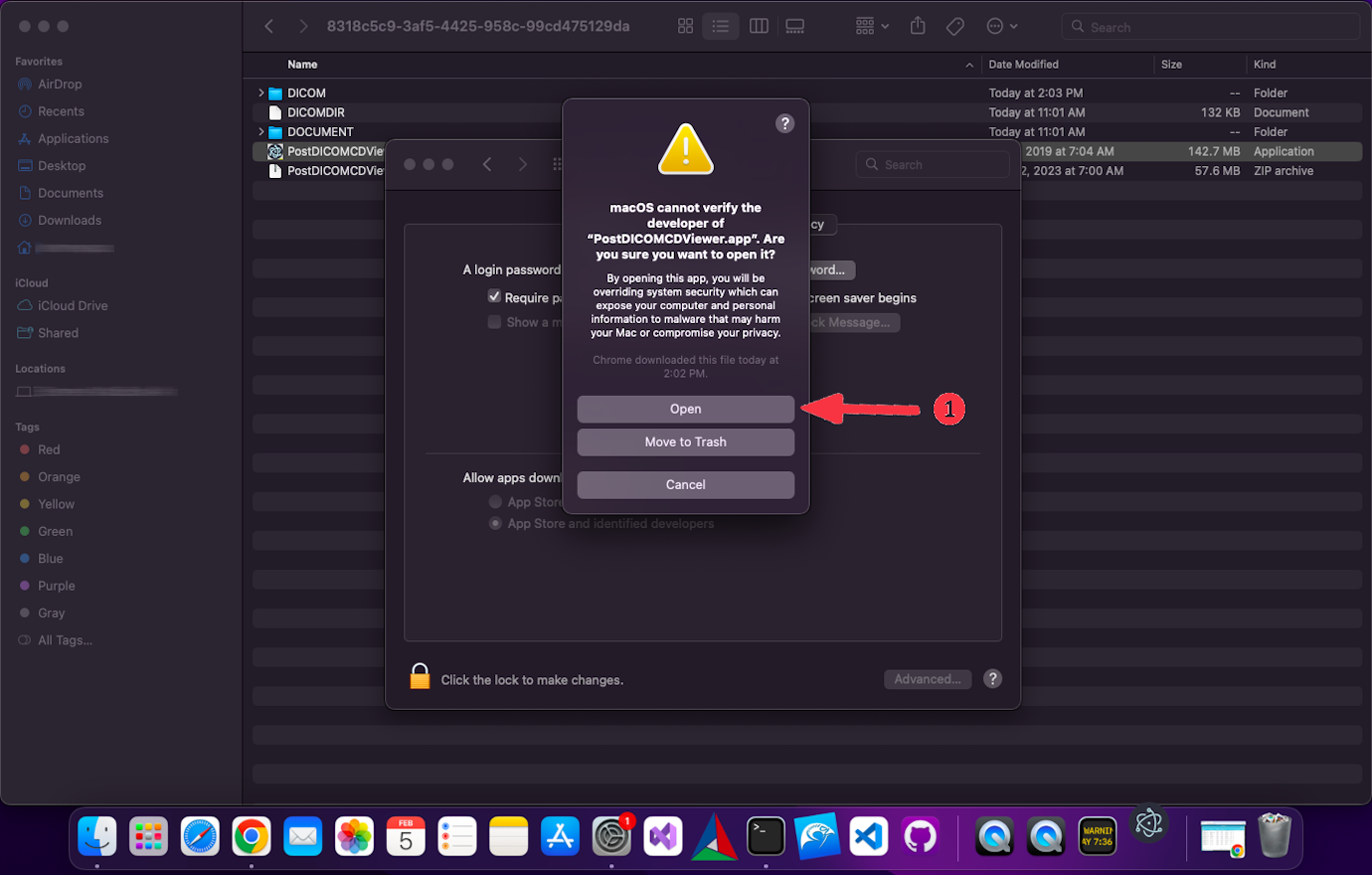The width and height of the screenshot is (1372, 875).
Task: Select App Store and identified developers radio
Action: pyautogui.click(x=495, y=523)
